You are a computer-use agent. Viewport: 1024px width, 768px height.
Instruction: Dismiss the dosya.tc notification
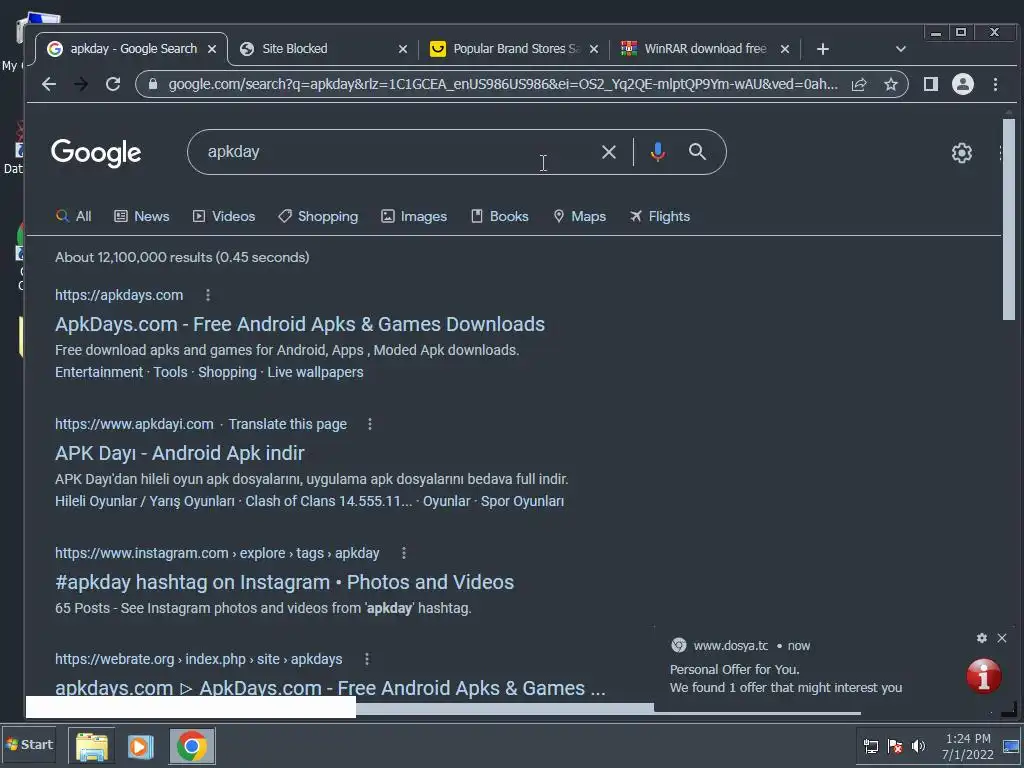(1002, 638)
